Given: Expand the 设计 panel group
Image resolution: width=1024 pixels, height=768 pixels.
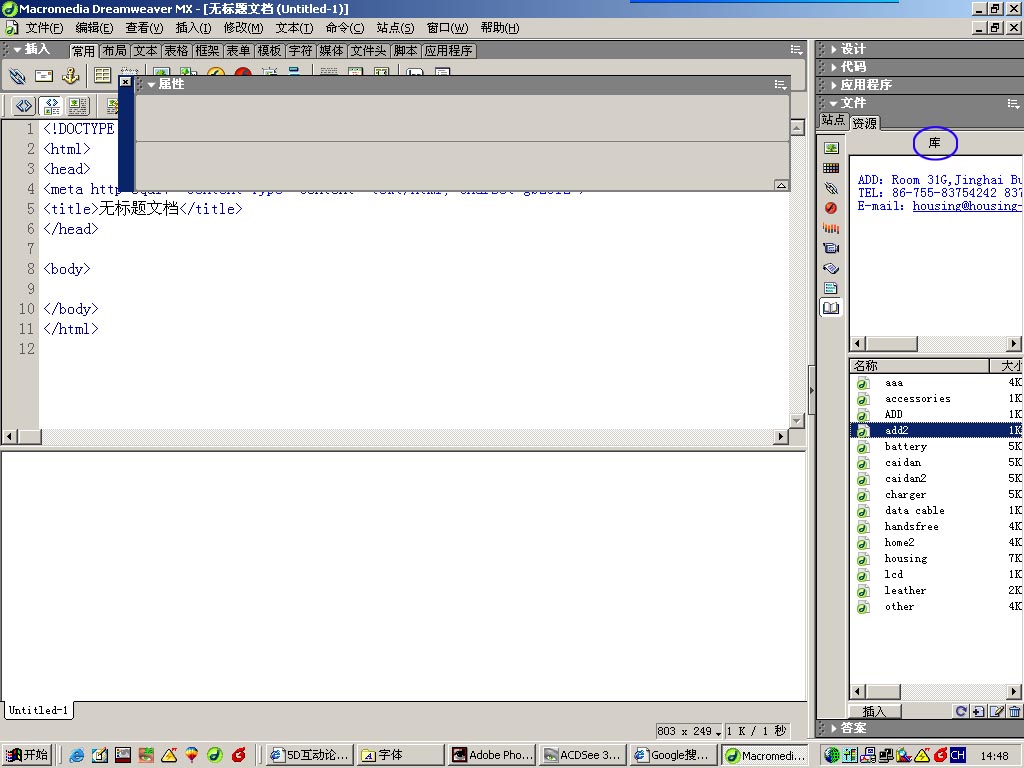Looking at the screenshot, I should click(x=852, y=49).
